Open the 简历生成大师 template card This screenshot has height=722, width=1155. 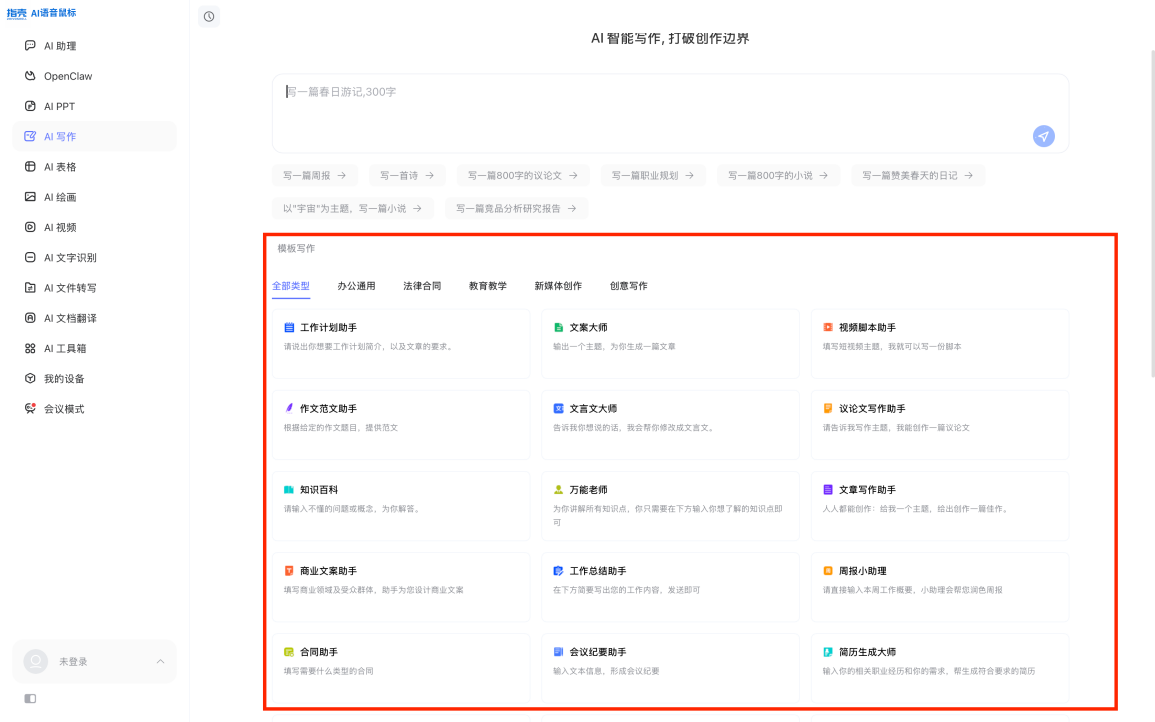coord(940,668)
